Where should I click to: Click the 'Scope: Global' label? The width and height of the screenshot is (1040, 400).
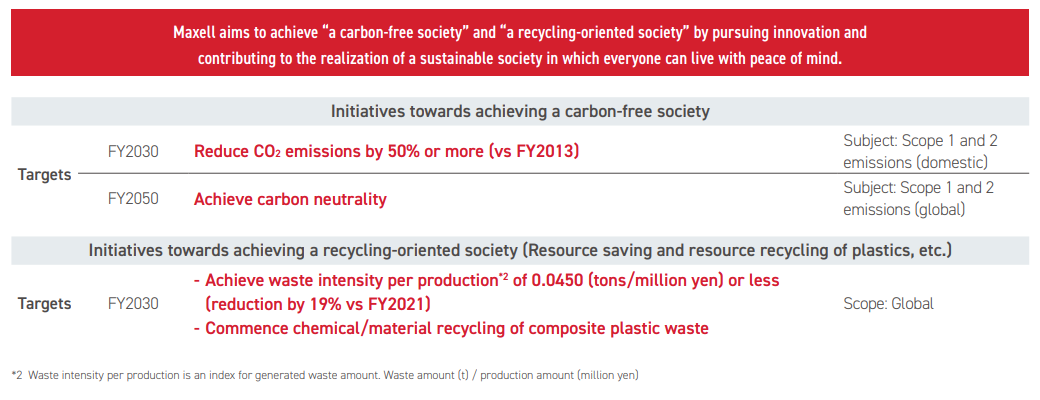pyautogui.click(x=888, y=304)
